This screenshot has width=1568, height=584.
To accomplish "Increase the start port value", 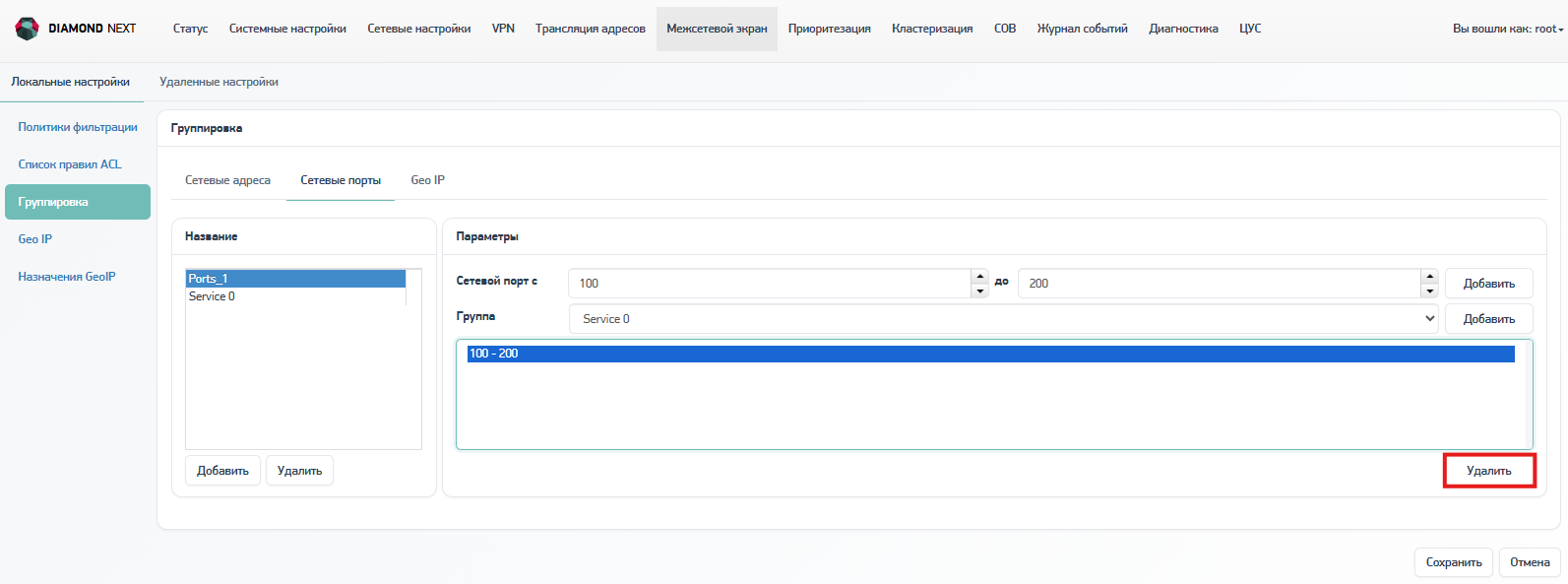I will pyautogui.click(x=979, y=276).
